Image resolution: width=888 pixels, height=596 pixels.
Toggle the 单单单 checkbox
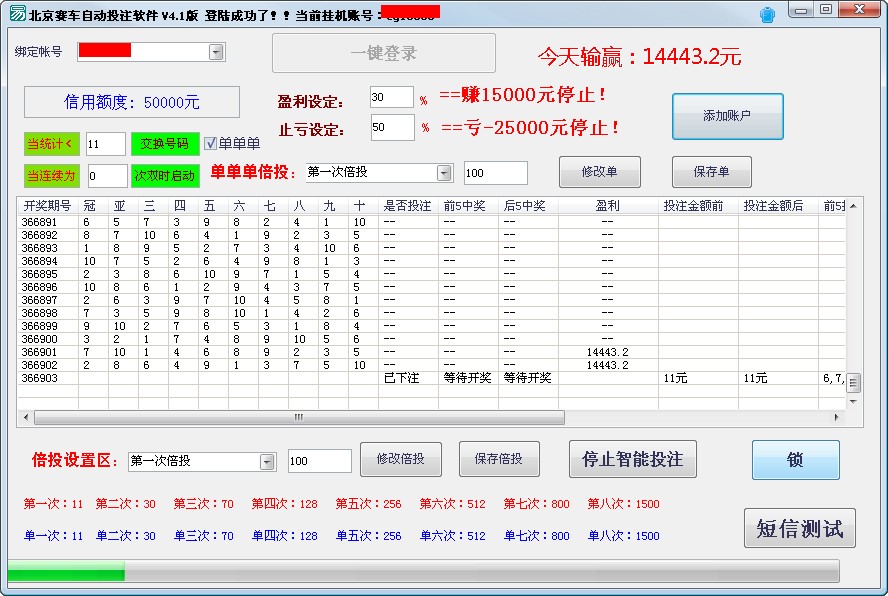(x=210, y=144)
